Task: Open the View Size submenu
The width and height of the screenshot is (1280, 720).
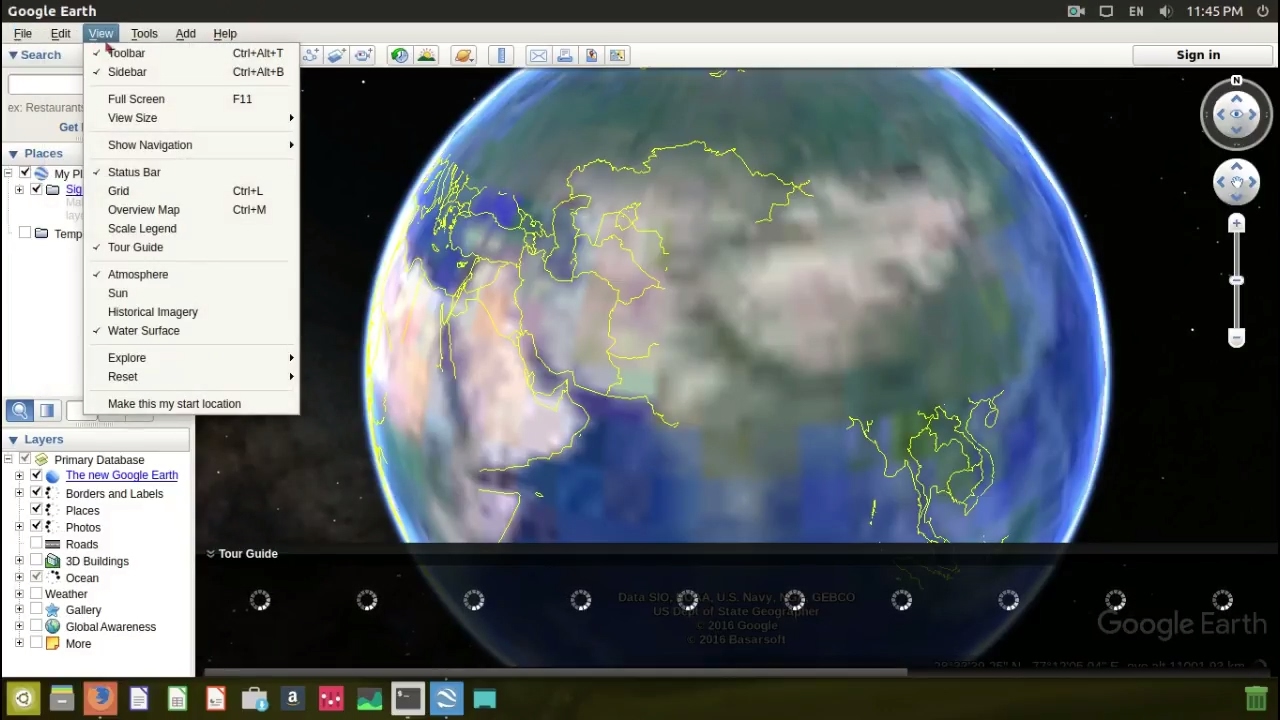Action: click(192, 118)
